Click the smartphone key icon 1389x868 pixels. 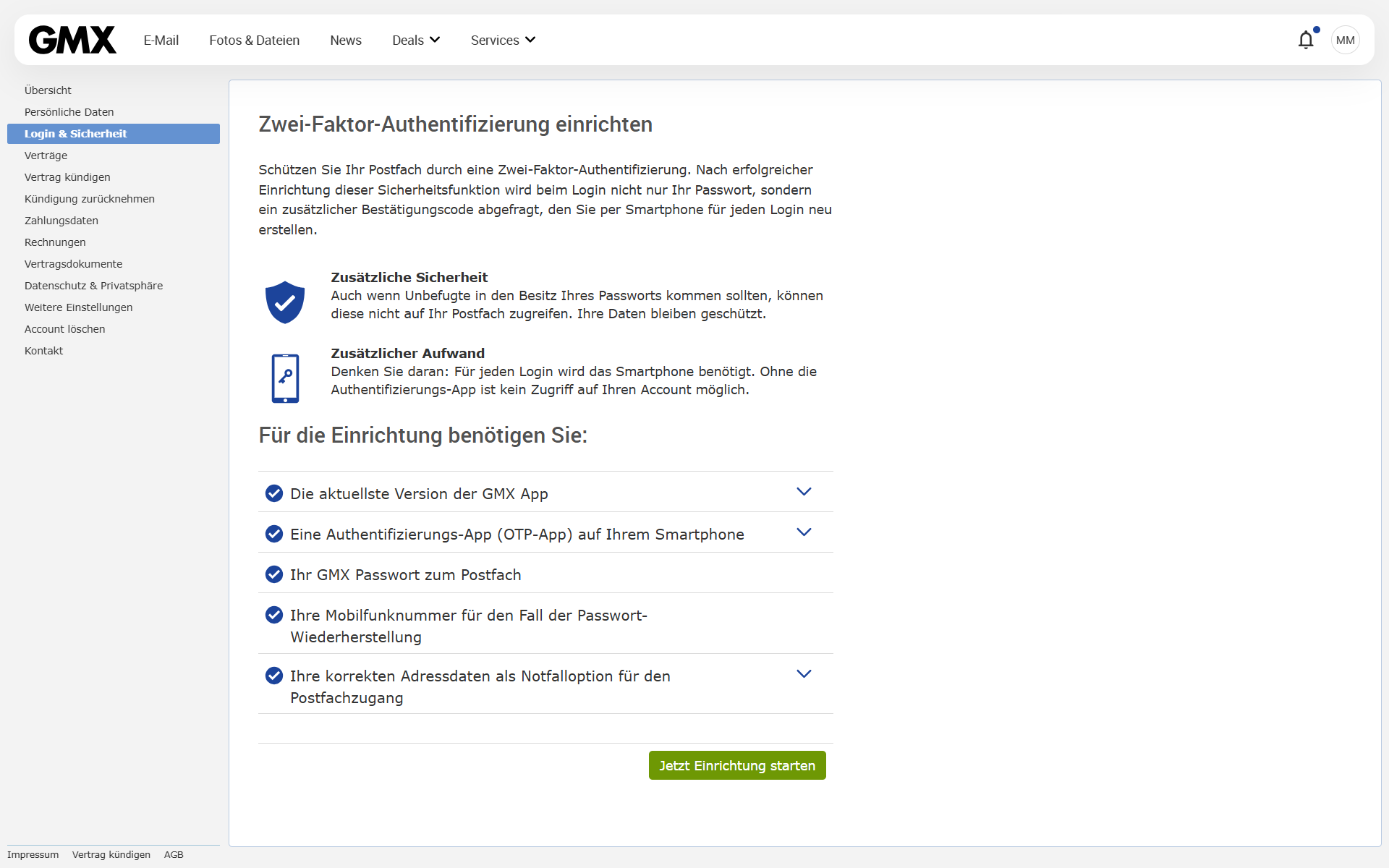point(285,378)
